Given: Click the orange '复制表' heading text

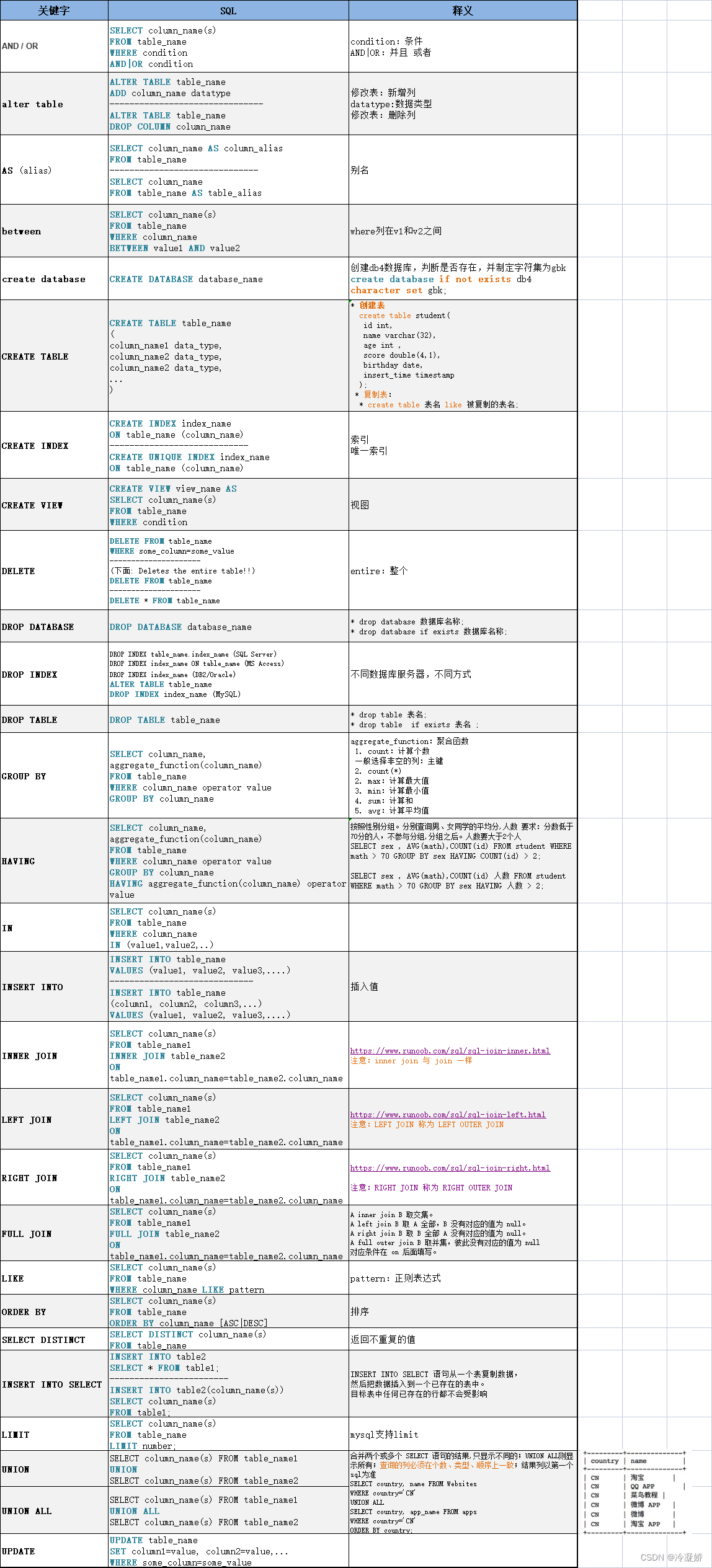Looking at the screenshot, I should (x=376, y=394).
